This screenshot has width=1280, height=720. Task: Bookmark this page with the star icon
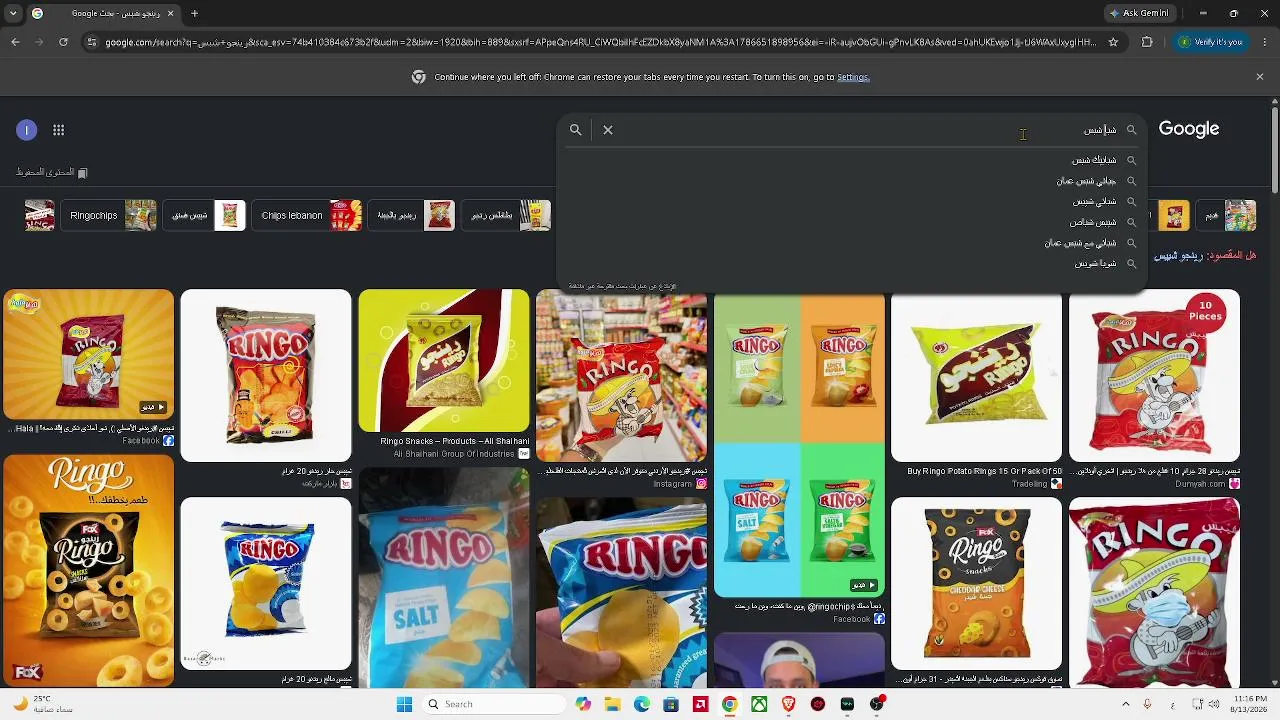click(x=1113, y=42)
